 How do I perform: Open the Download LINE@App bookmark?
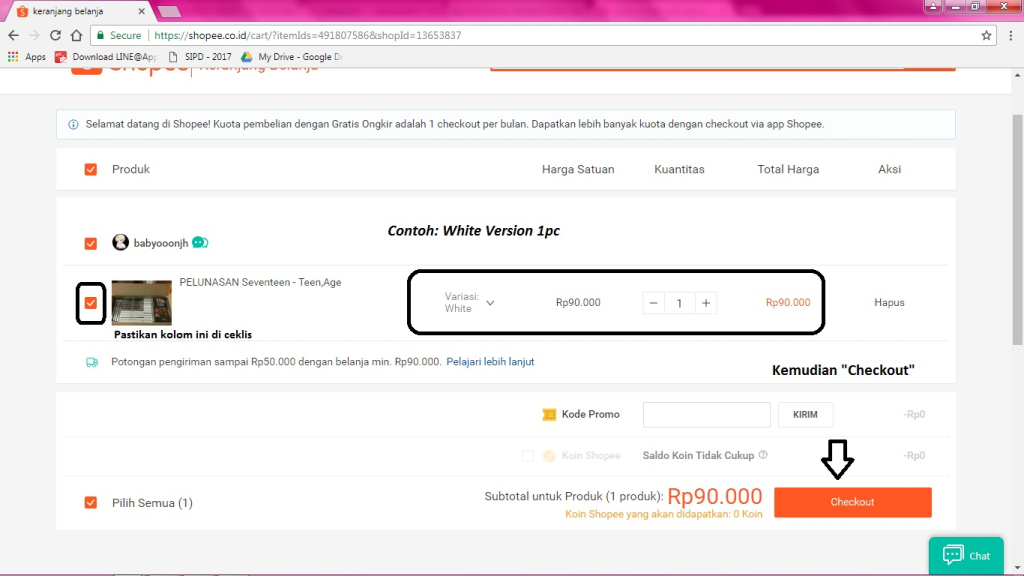point(106,57)
